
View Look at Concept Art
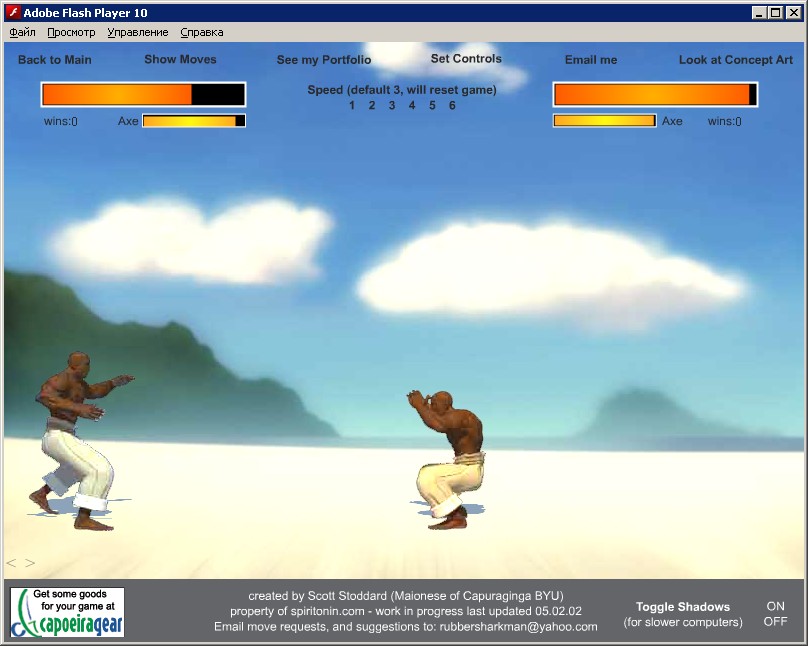pos(734,60)
